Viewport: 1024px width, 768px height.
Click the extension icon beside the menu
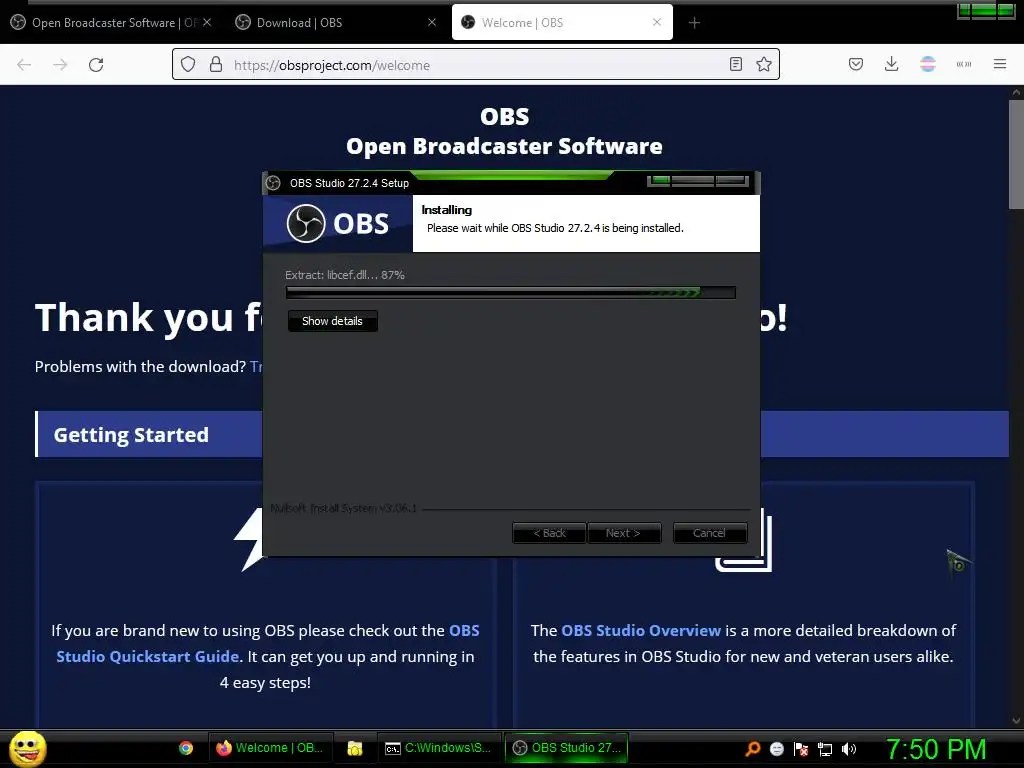964,64
